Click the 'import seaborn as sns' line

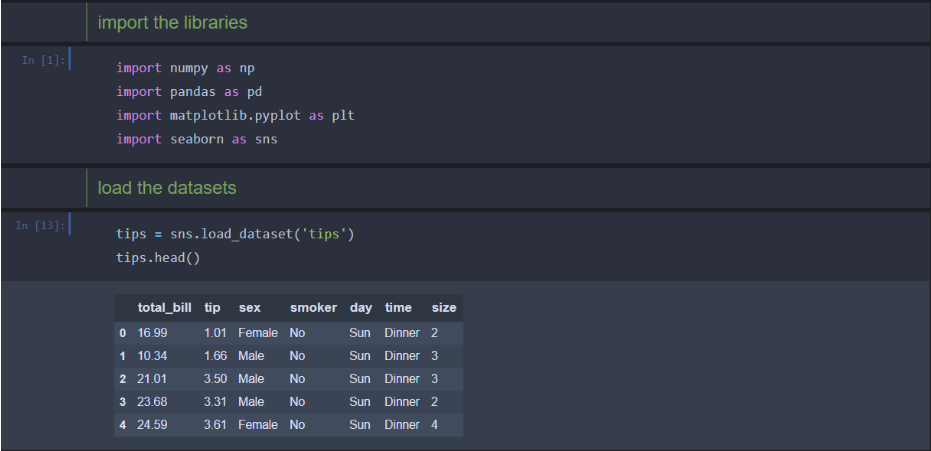[196, 139]
